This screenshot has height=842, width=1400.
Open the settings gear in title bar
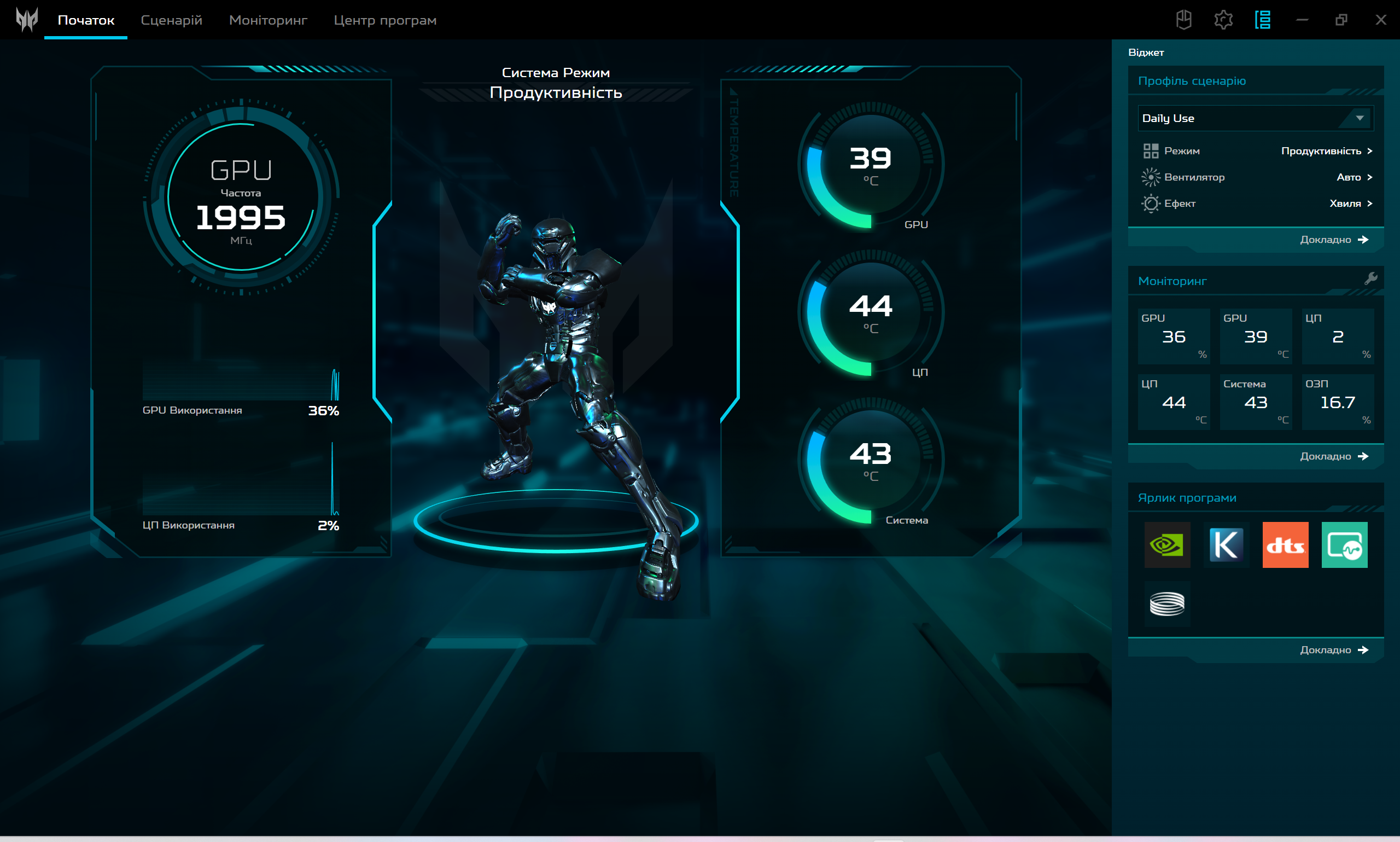1223,20
